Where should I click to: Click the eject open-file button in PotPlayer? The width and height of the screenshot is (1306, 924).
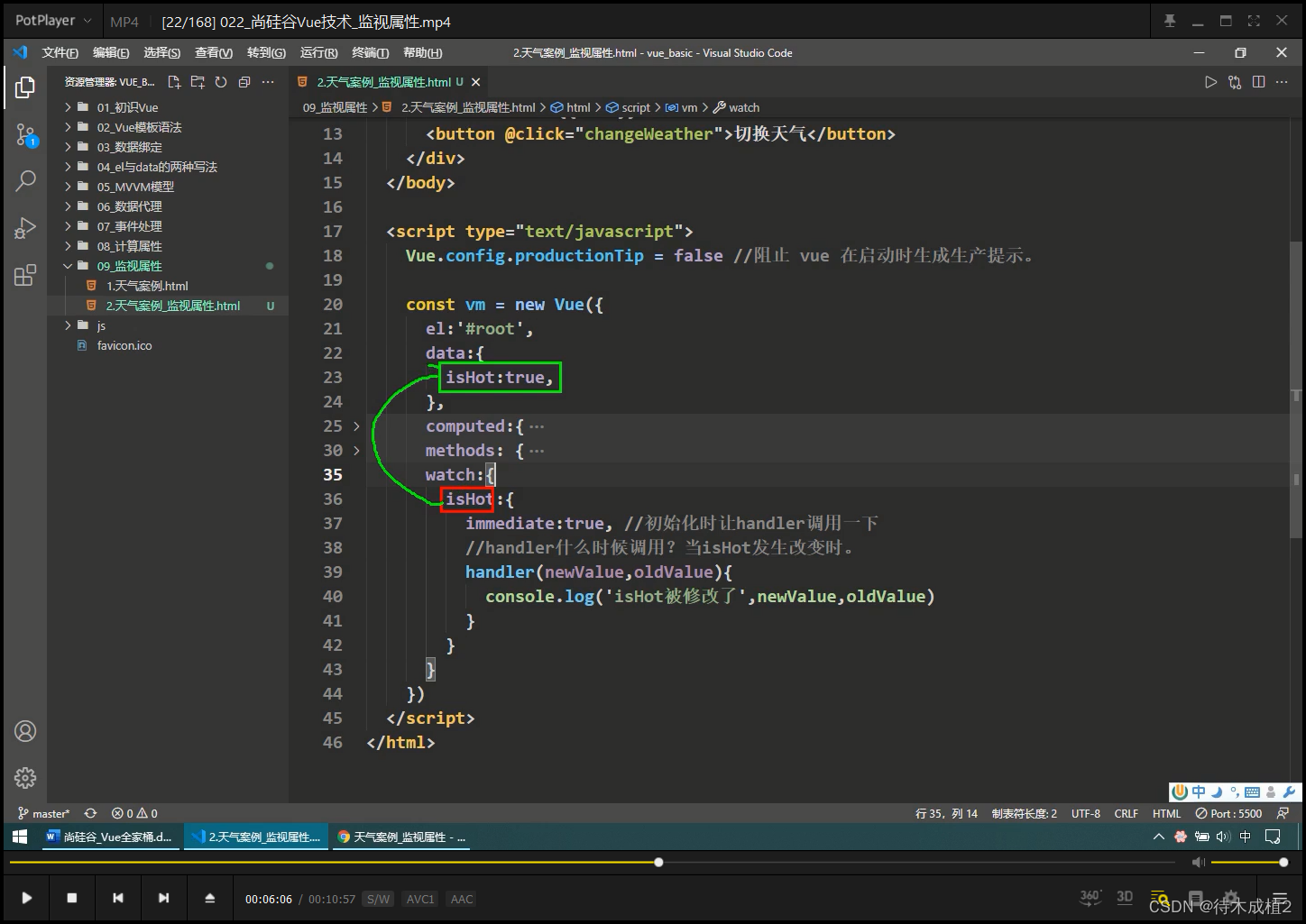pos(209,898)
